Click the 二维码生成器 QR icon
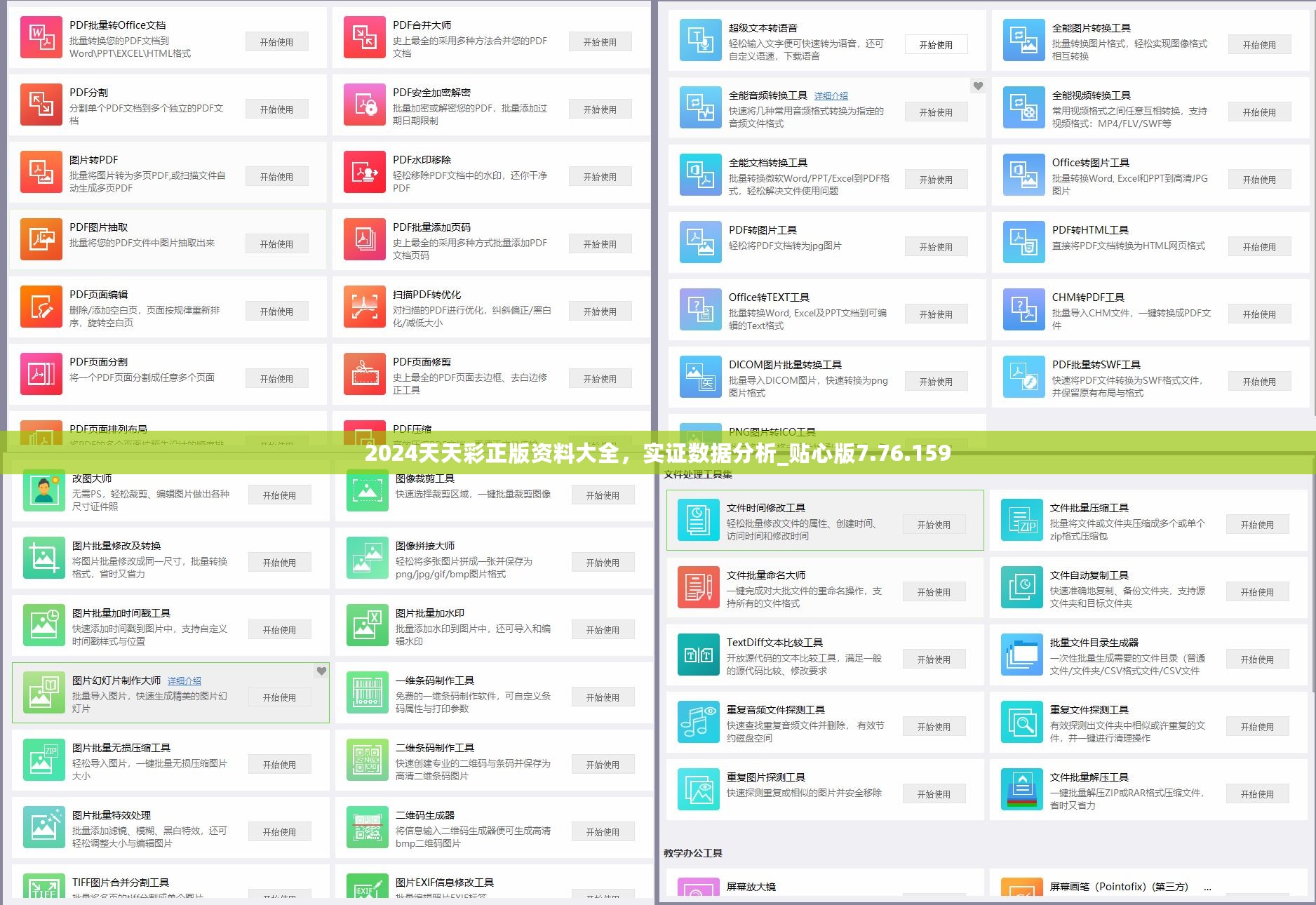This screenshot has width=1316, height=905. (368, 827)
